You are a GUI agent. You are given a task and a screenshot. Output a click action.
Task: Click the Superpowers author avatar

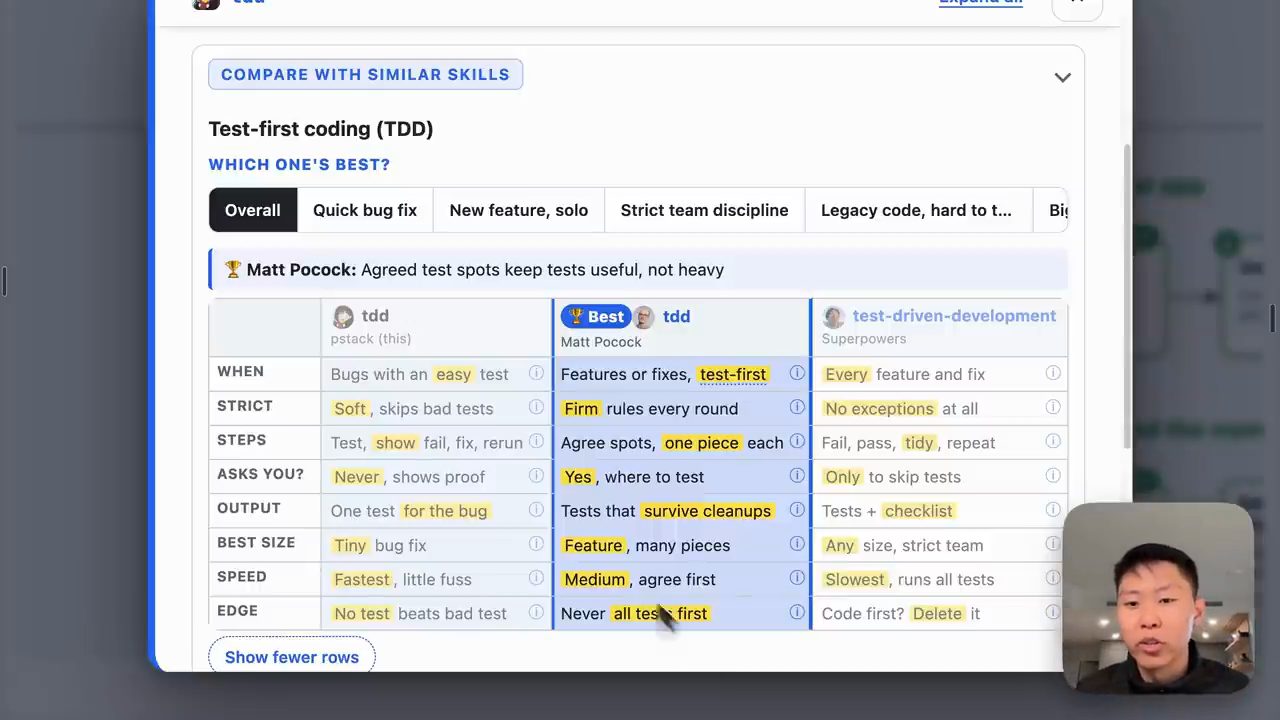tap(833, 317)
